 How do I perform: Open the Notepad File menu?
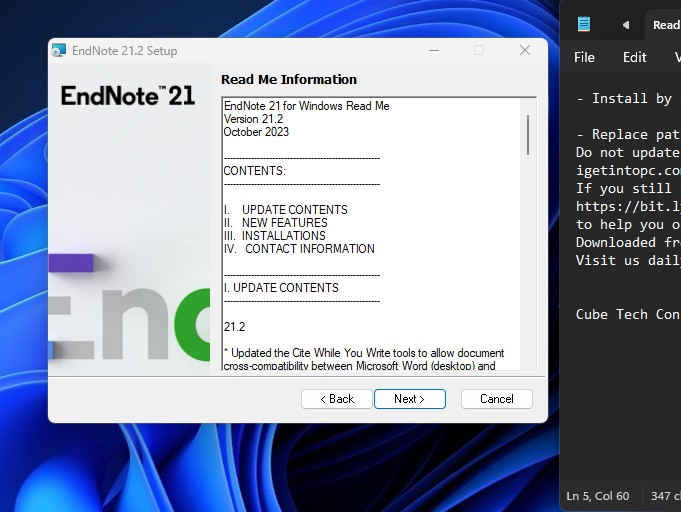pyautogui.click(x=584, y=57)
